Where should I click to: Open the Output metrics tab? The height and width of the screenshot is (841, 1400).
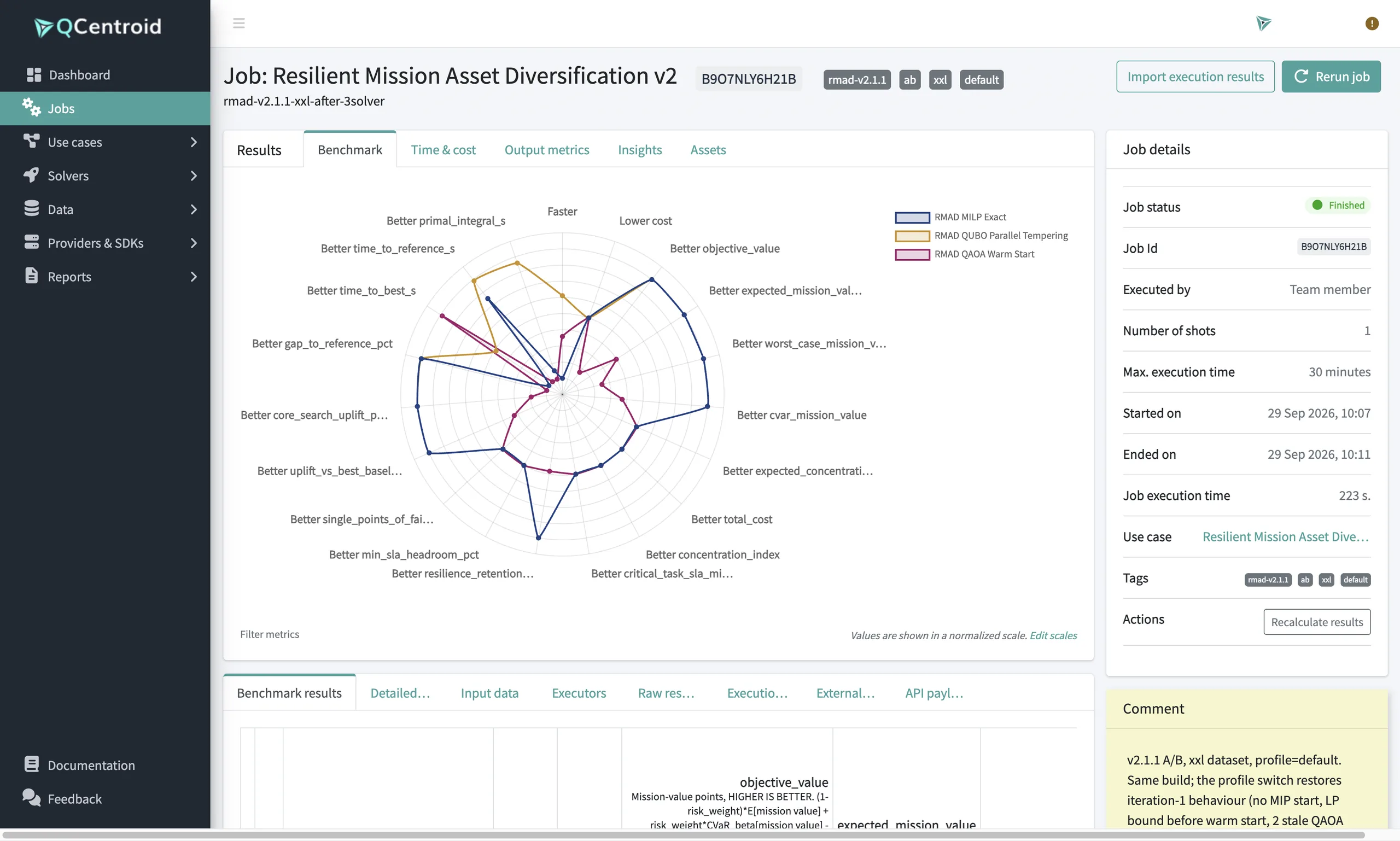[546, 150]
